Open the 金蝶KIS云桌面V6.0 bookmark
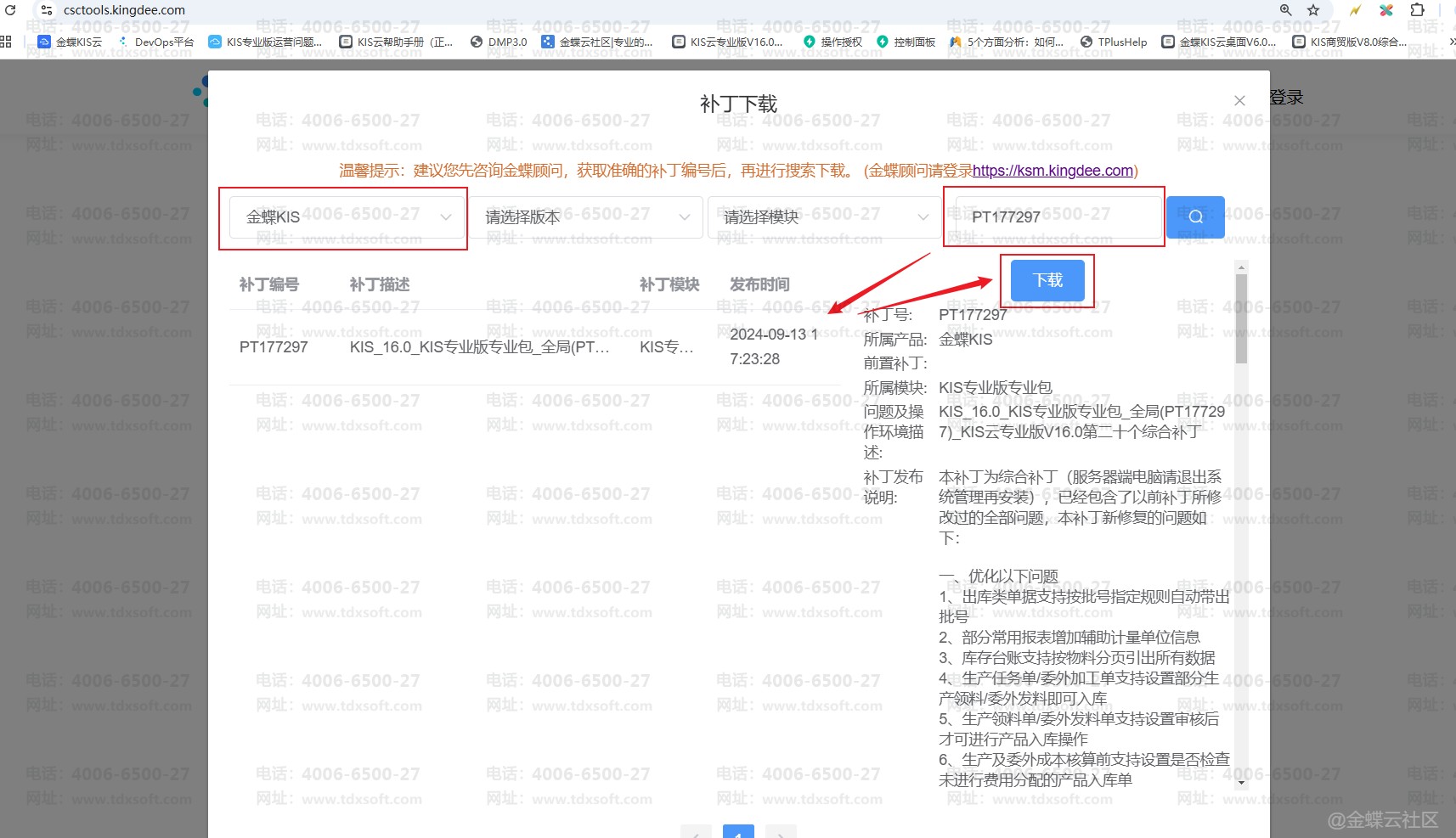 click(x=1219, y=42)
